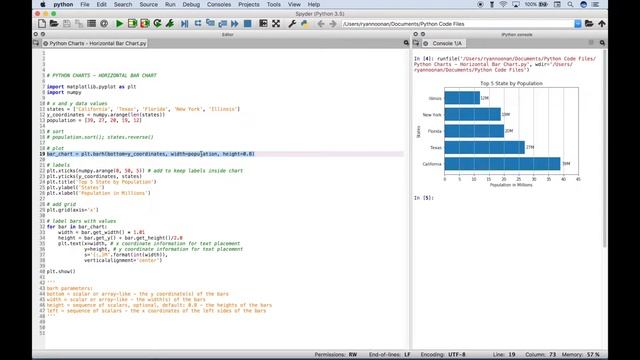Click the Save all files icon
640x360 pixels.
[79, 24]
